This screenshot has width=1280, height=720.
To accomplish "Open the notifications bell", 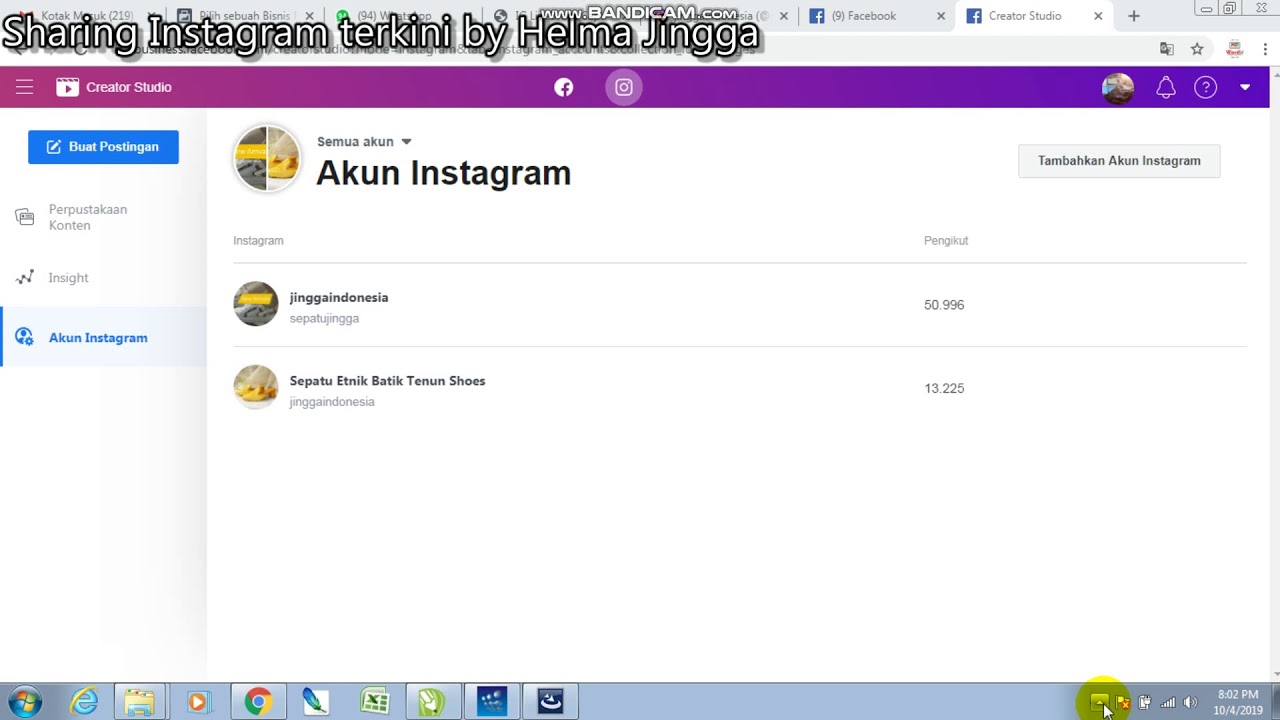I will point(1166,87).
